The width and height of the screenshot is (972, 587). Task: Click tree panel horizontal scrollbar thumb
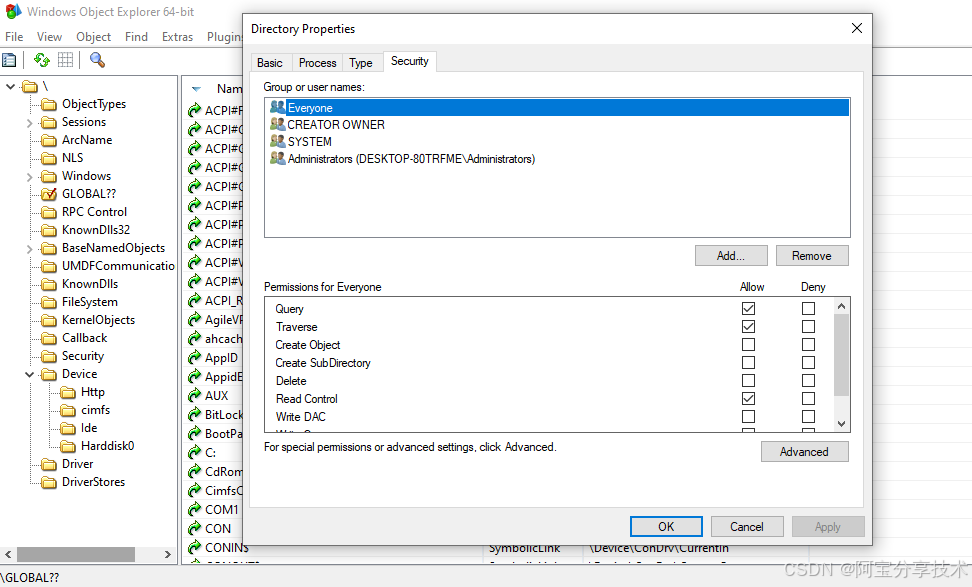coord(76,554)
